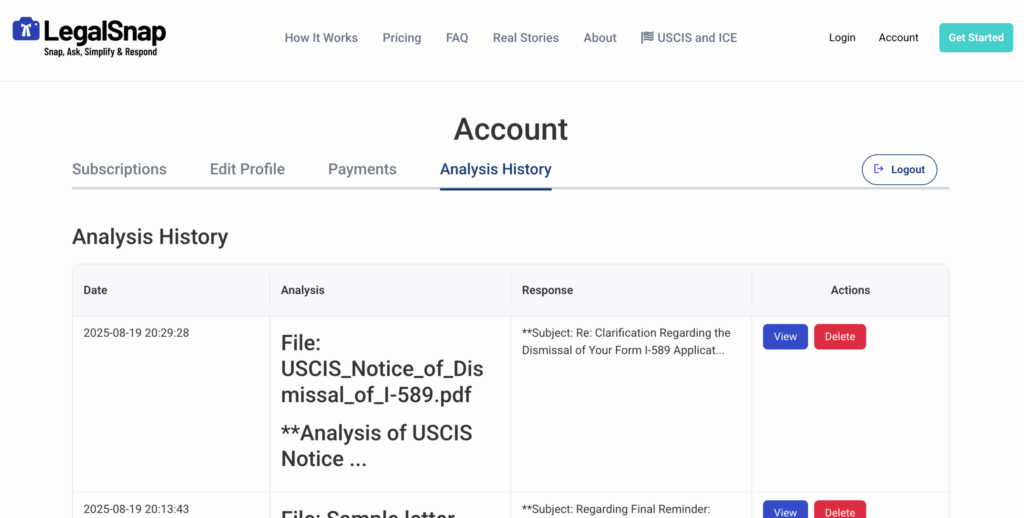1024x518 pixels.
Task: Visit the Real Stories page
Action: click(x=526, y=38)
